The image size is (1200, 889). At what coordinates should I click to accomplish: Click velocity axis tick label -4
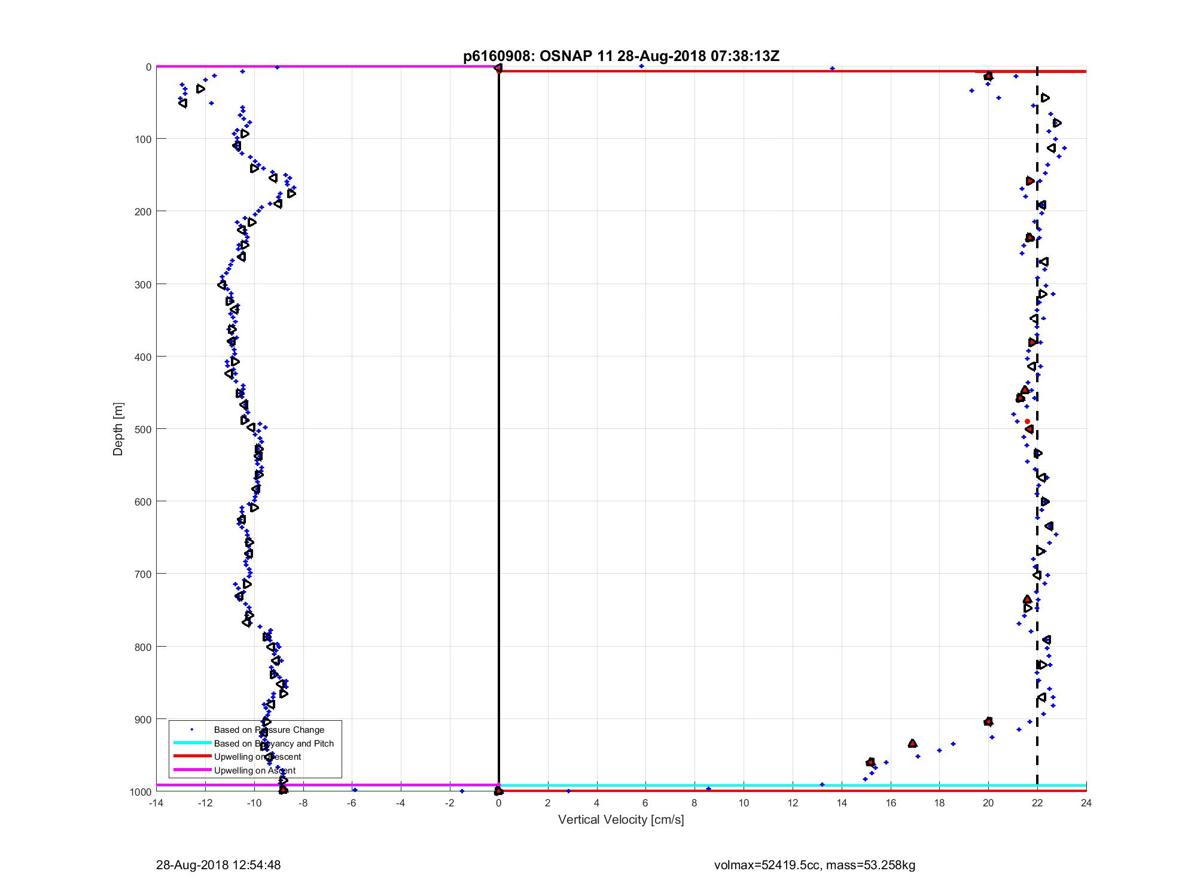[400, 802]
